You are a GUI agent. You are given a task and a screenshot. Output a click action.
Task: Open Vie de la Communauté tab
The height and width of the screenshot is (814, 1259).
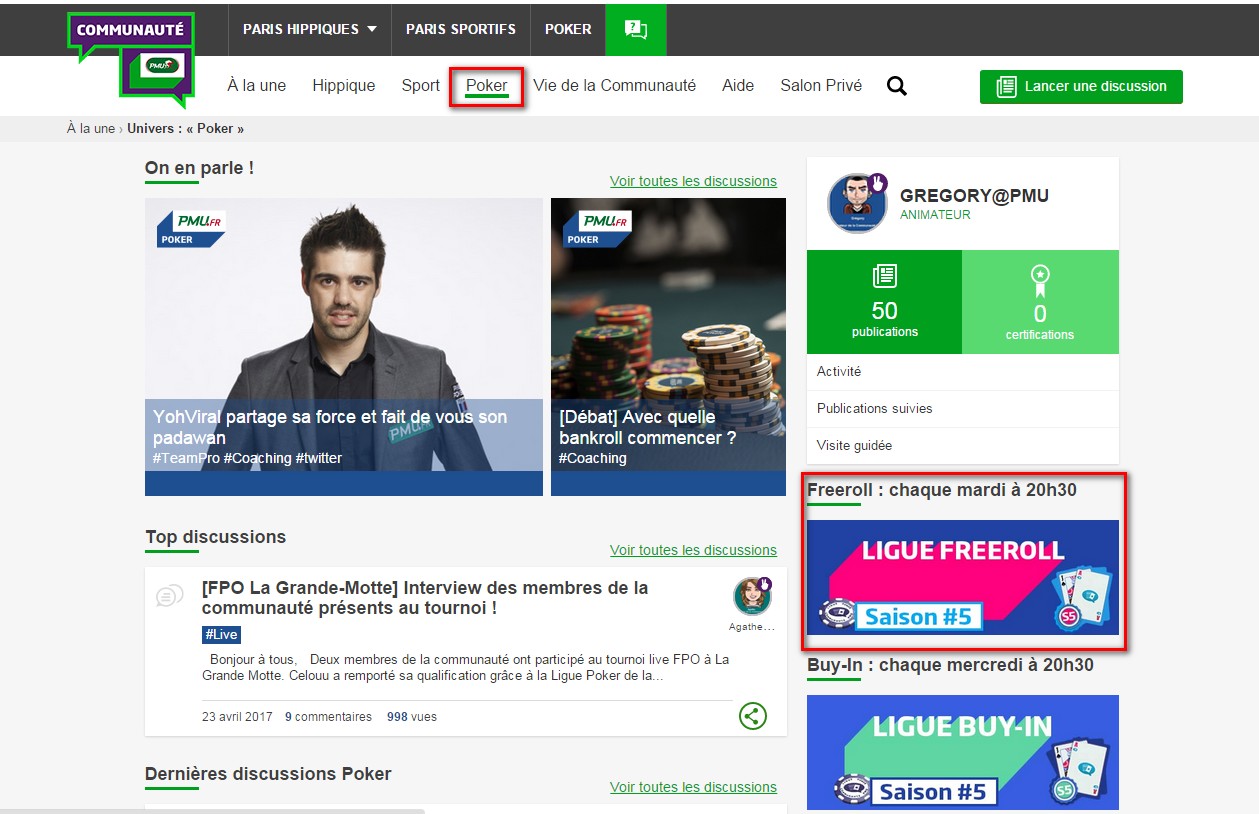(614, 86)
